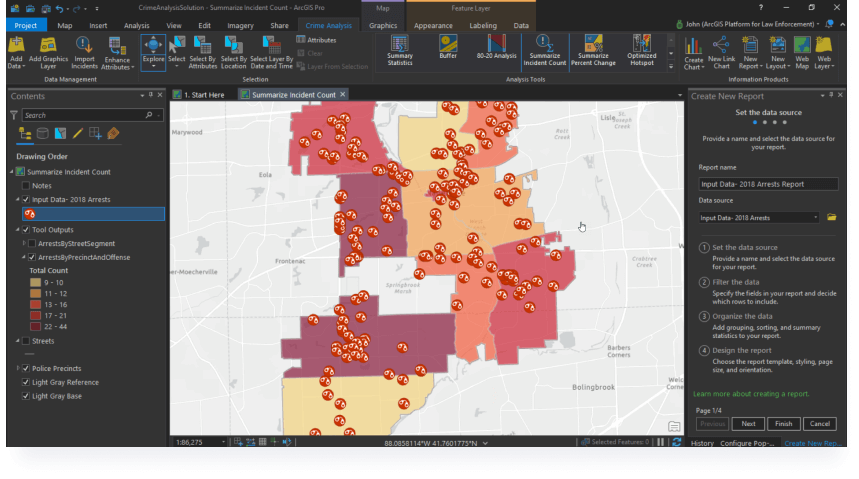Viewport: 859px width, 479px height.
Task: Switch to List By Editing view
Action: (77, 133)
